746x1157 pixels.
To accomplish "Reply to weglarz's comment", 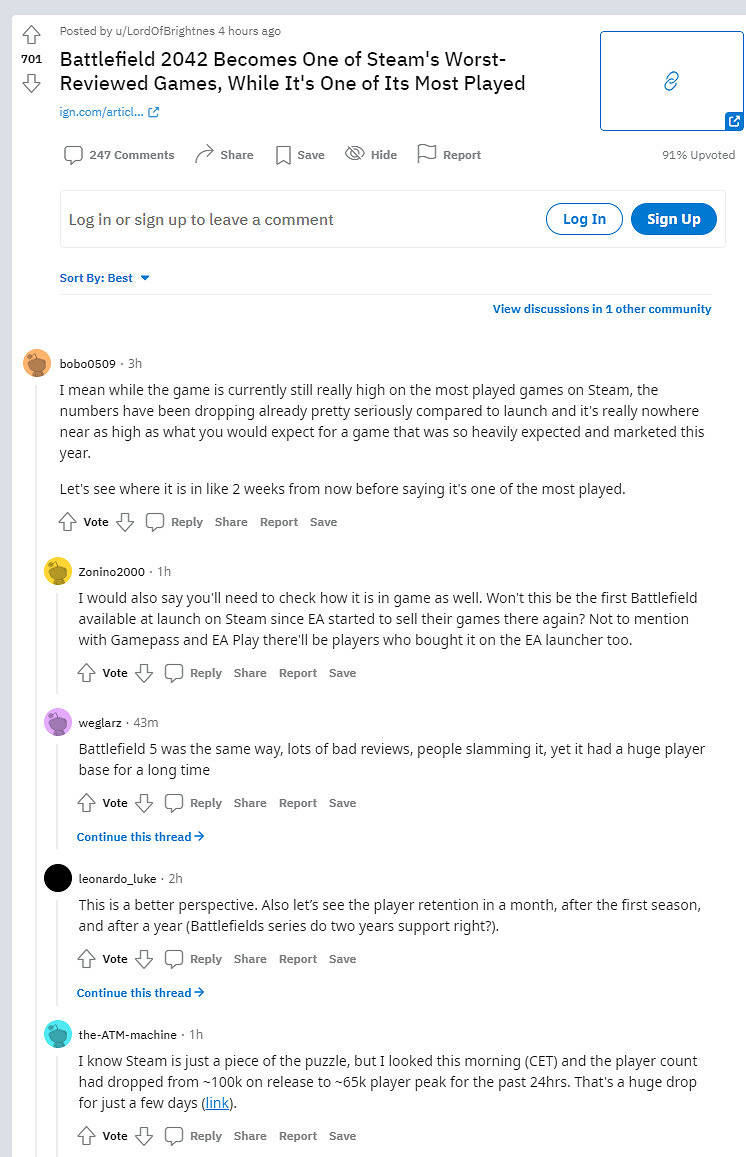I will [194, 803].
